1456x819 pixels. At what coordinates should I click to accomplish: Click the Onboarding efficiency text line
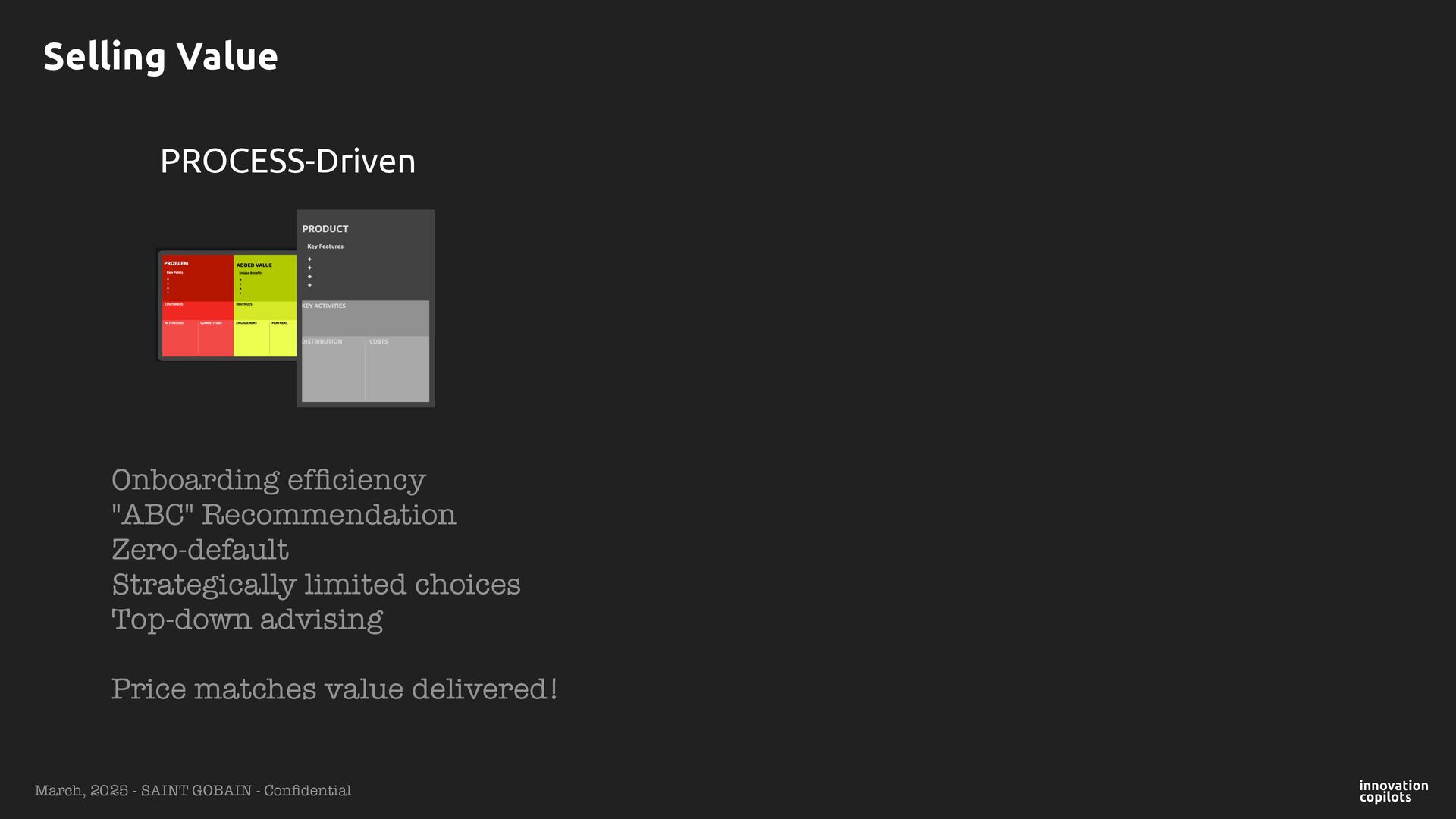(x=268, y=480)
